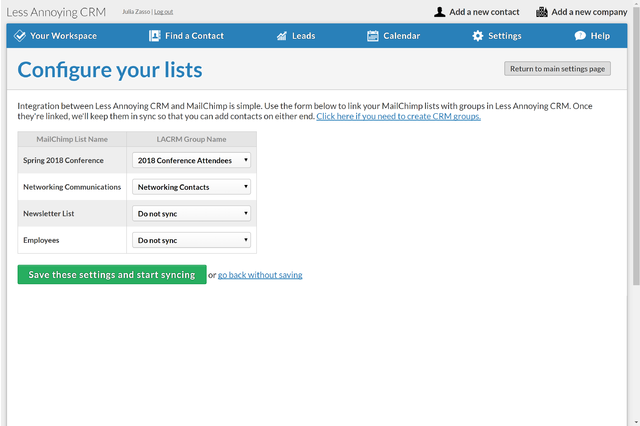Click Save these settings and start syncing
640x426 pixels.
[x=112, y=275]
